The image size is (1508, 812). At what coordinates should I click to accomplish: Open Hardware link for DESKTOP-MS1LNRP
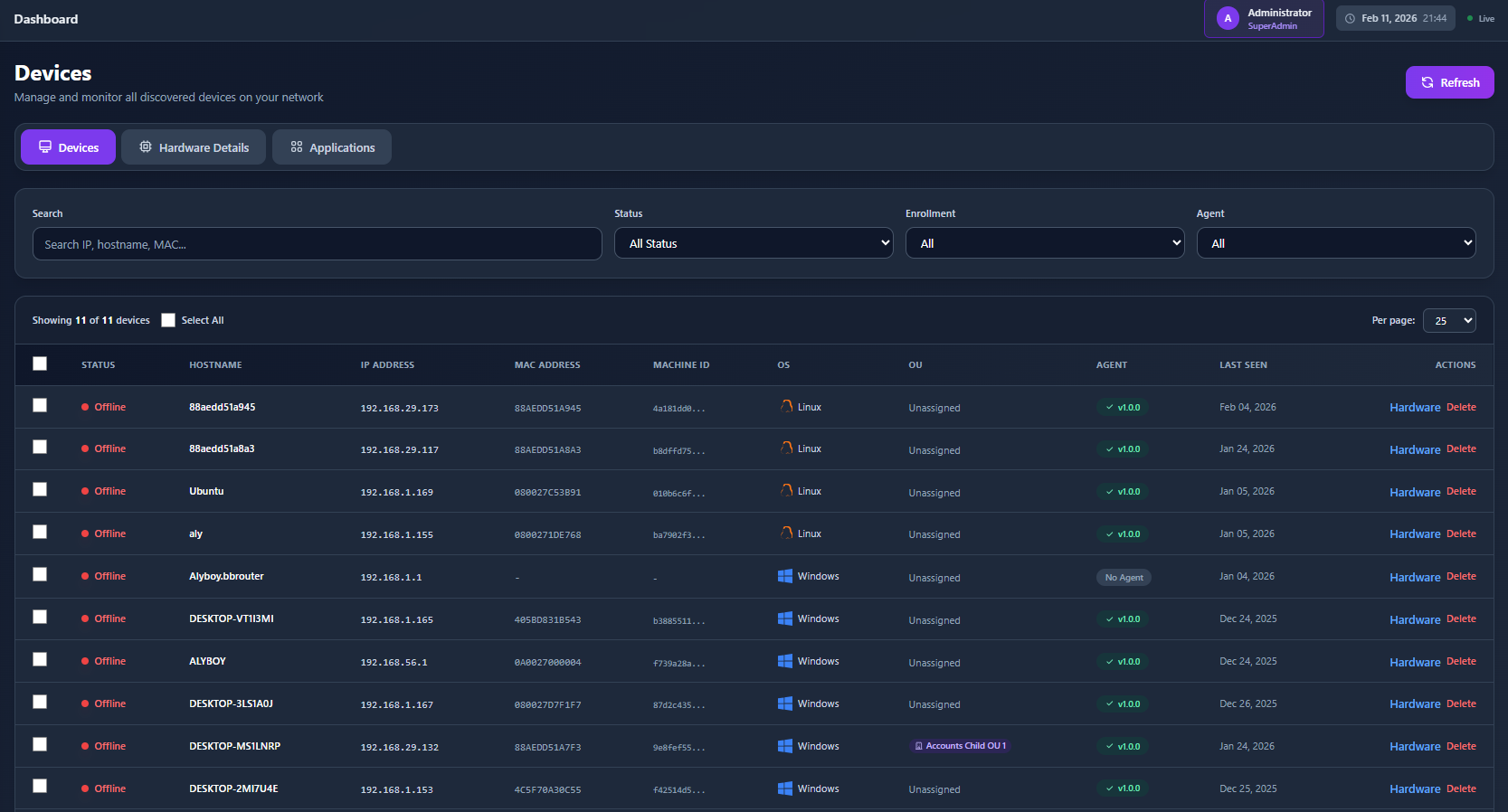[1414, 747]
